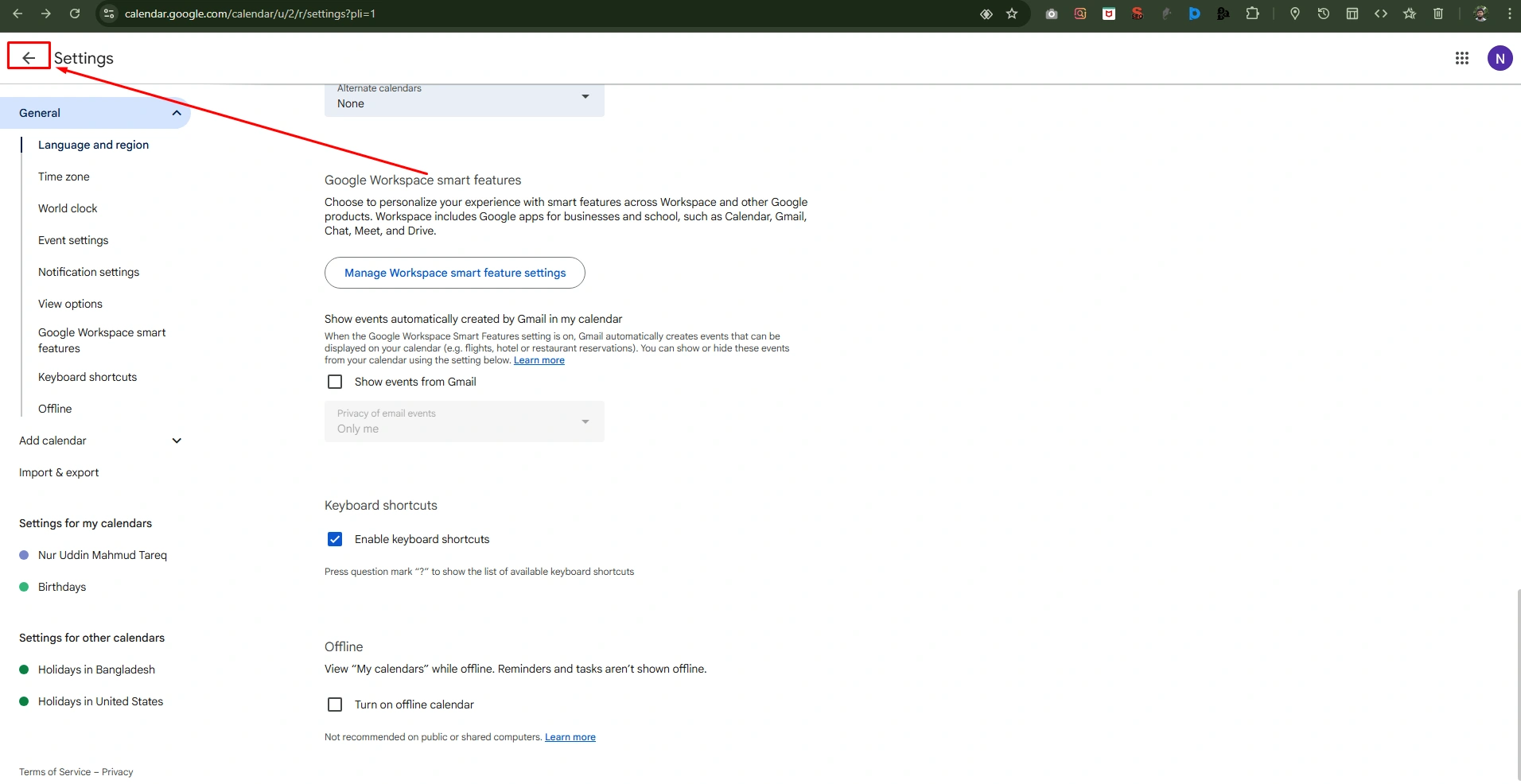Bookmark this page with the star
The width and height of the screenshot is (1521, 784).
click(x=1012, y=14)
